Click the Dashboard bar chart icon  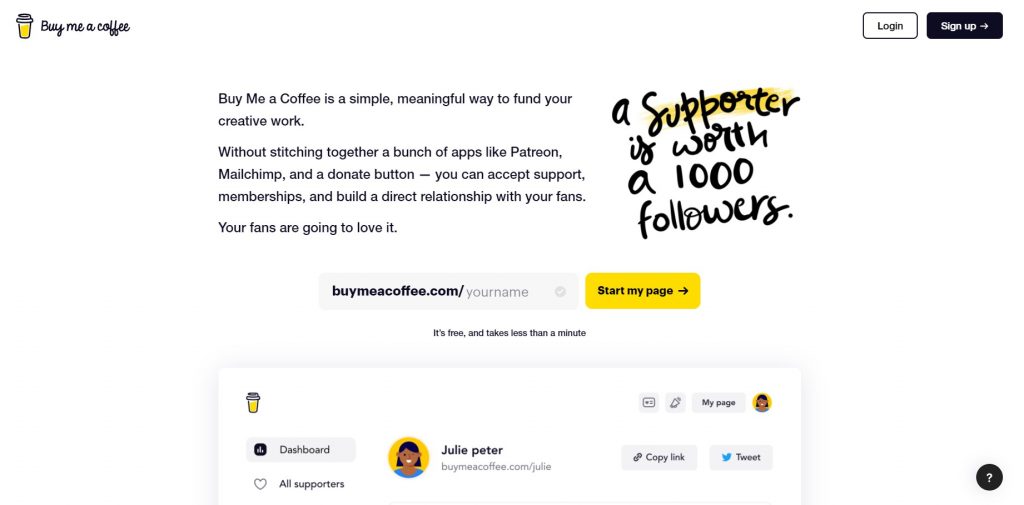[261, 450]
